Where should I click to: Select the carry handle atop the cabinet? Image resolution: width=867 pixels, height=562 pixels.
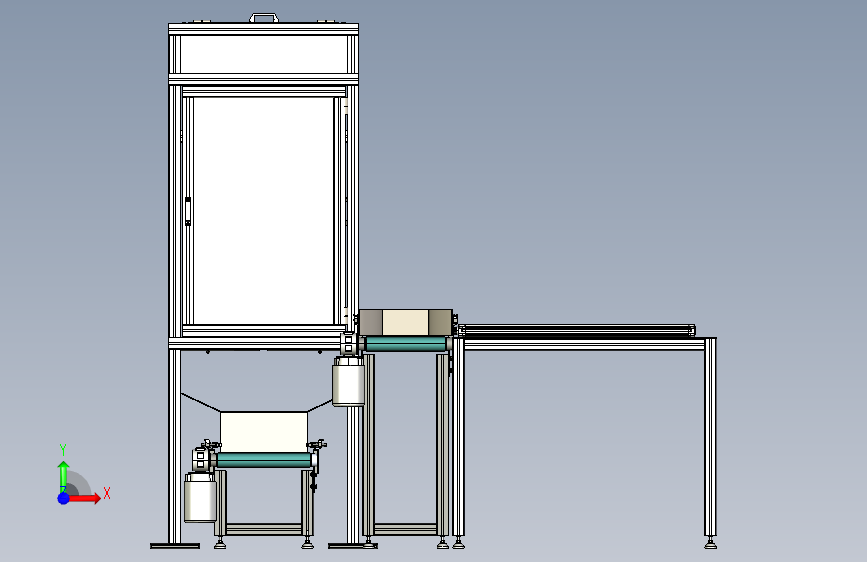coord(264,18)
